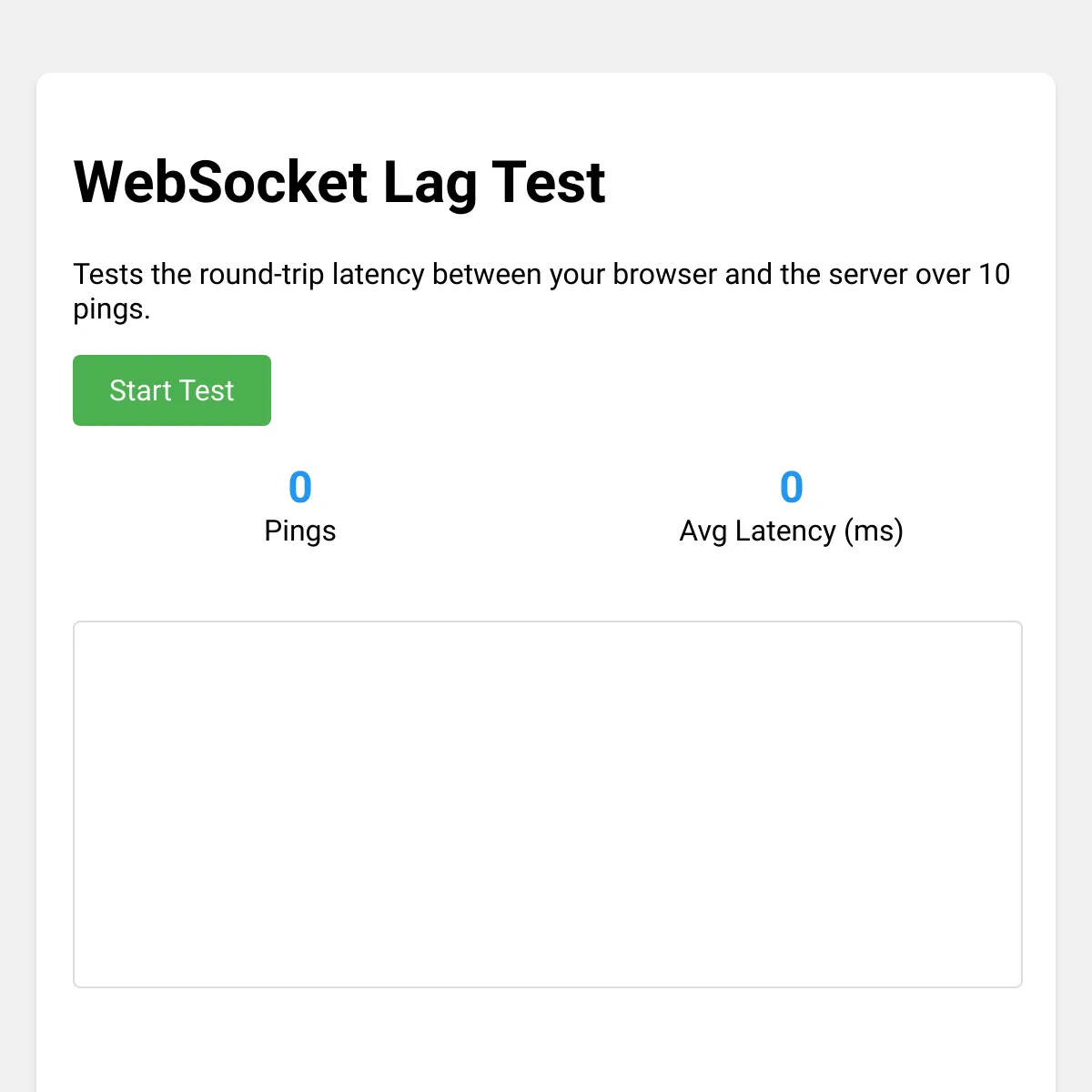Screen dimensions: 1092x1092
Task: Select the WebSocket Lag Test heading
Action: coord(339,183)
